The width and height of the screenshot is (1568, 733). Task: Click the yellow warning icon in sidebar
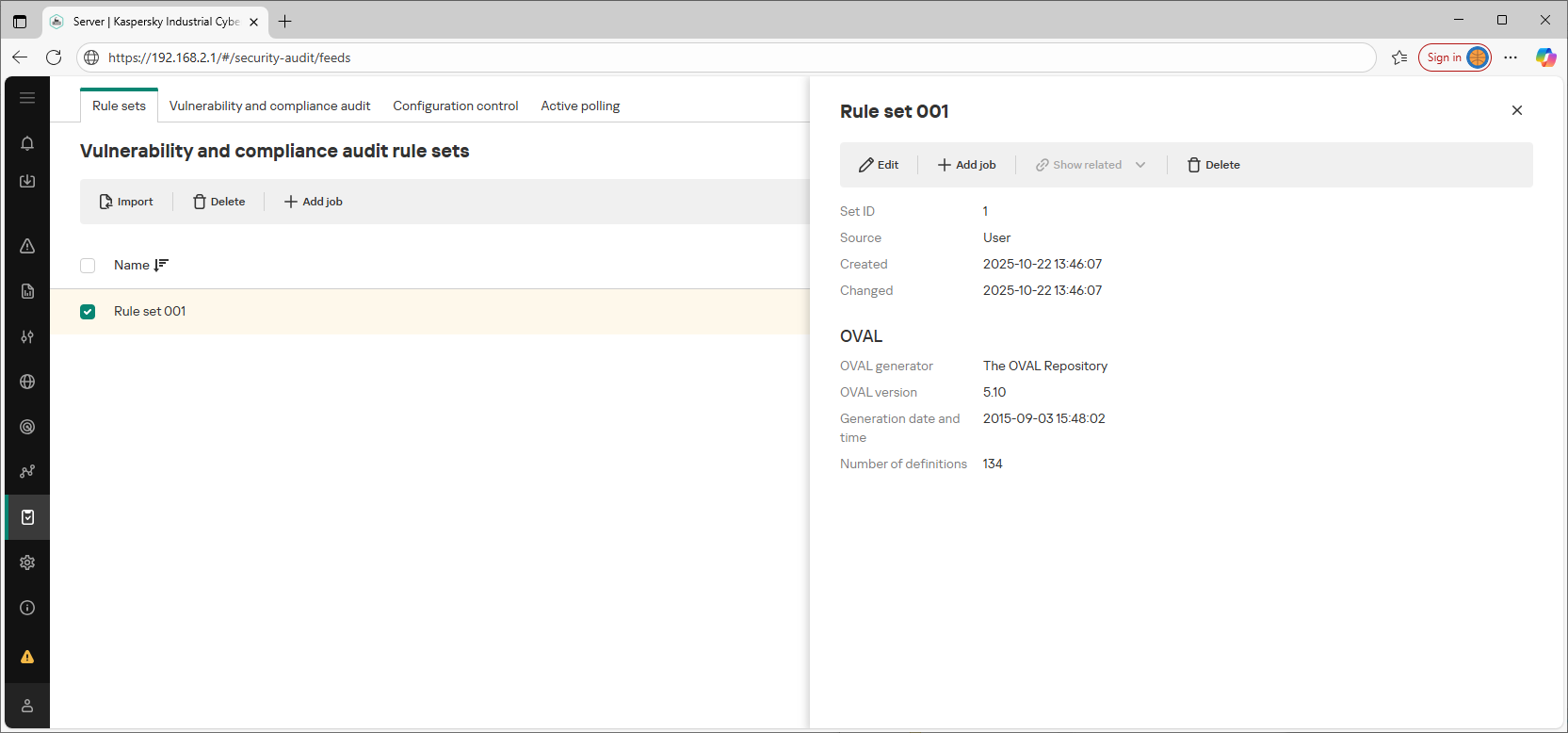27,657
